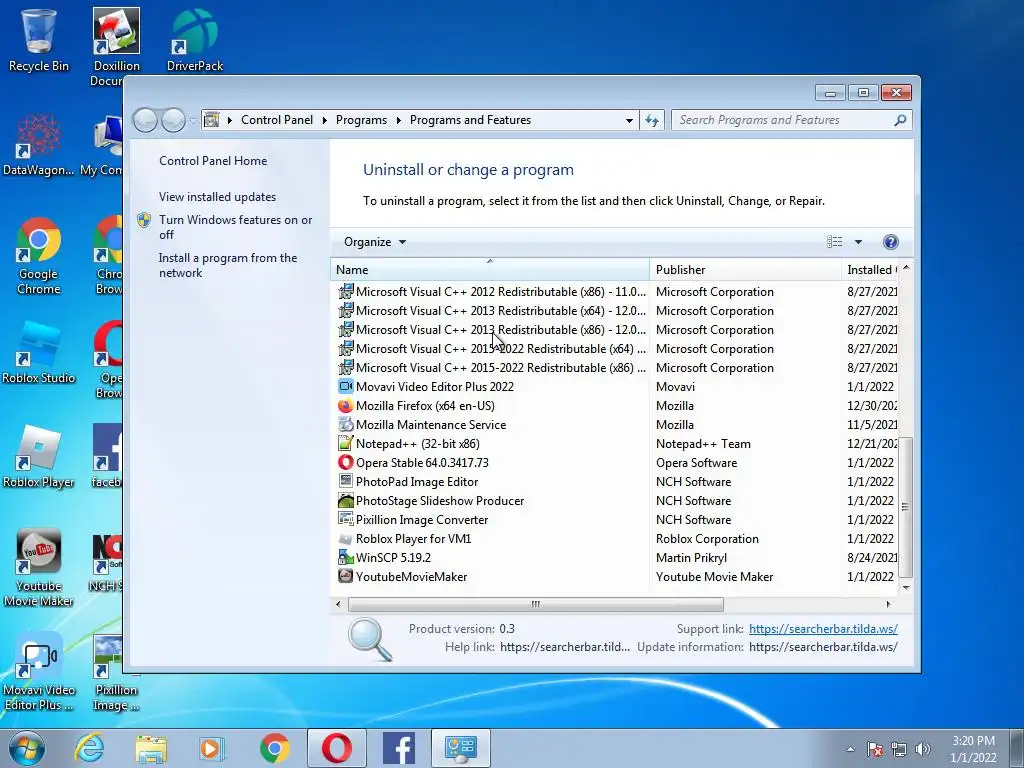The width and height of the screenshot is (1024, 768).
Task: Click the refresh button beside the address bar
Action: (652, 120)
